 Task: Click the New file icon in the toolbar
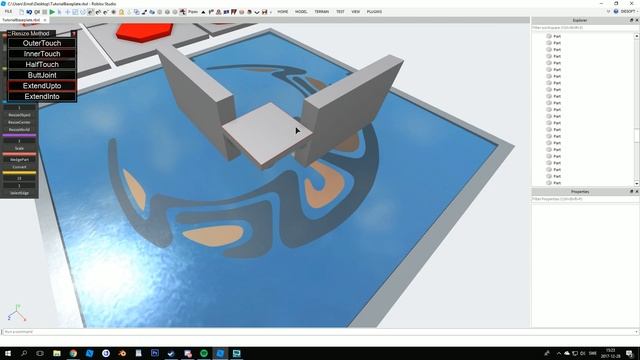coord(22,12)
